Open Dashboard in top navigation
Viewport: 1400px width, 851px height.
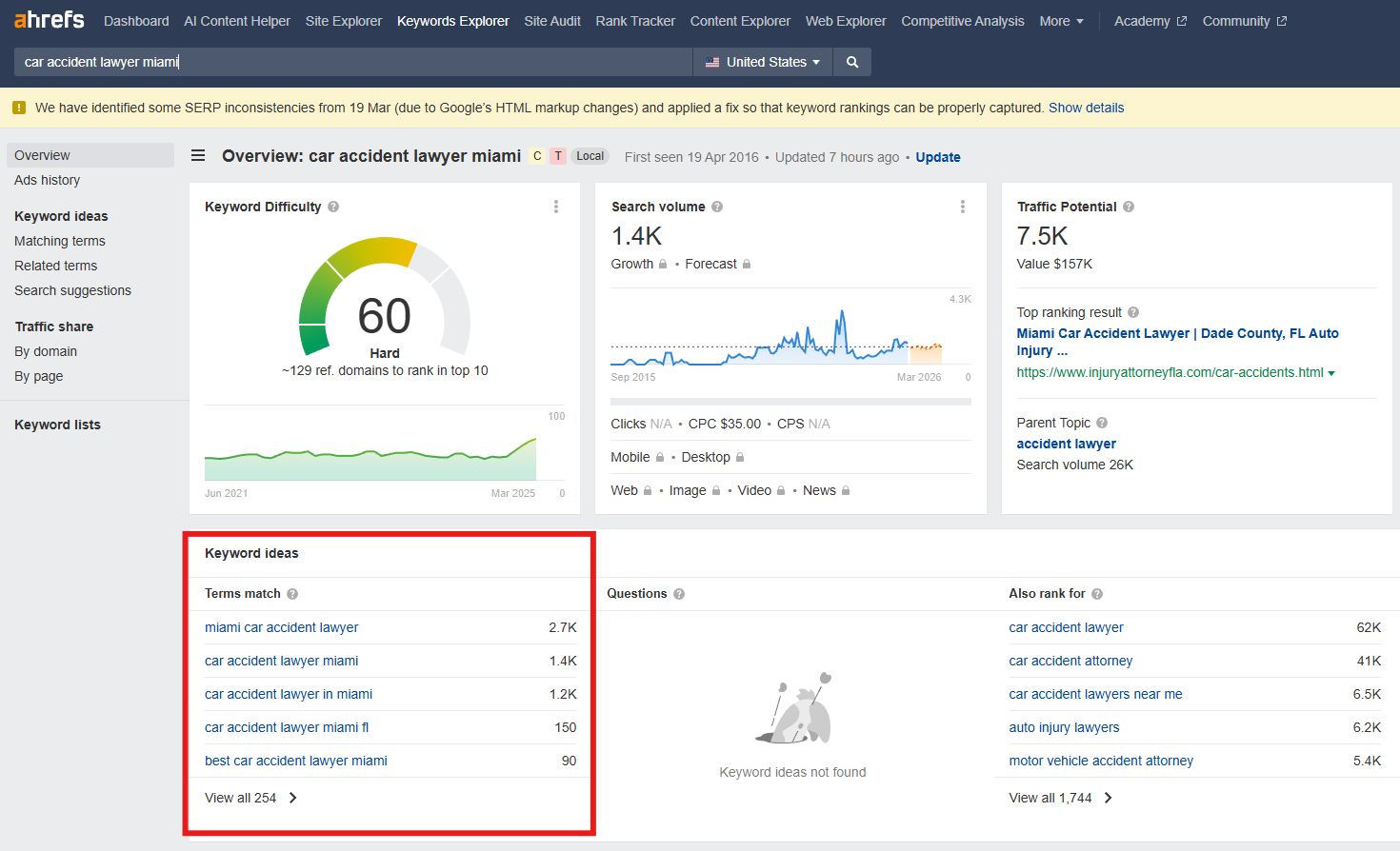tap(136, 21)
